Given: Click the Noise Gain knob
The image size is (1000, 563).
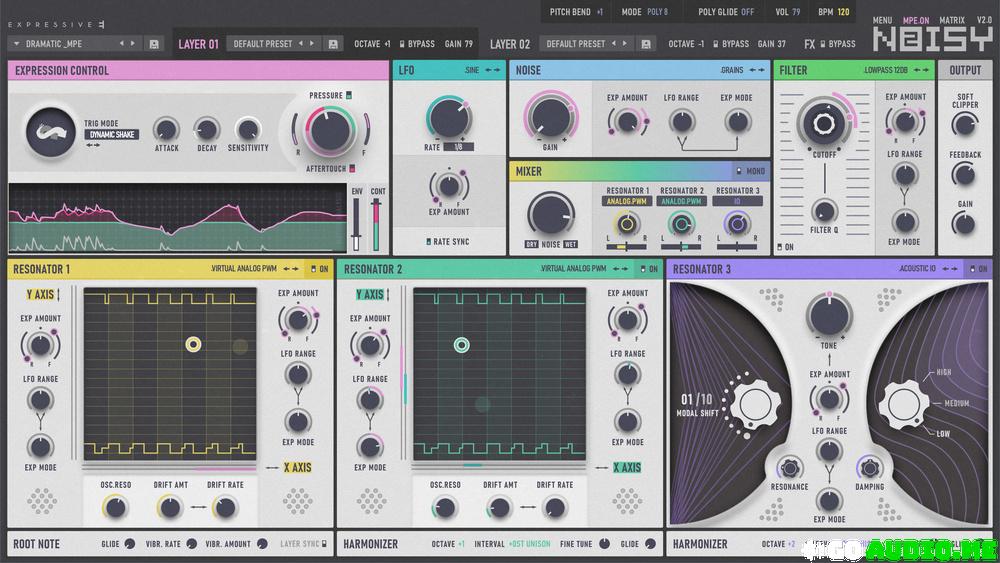Looking at the screenshot, I should pos(550,117).
